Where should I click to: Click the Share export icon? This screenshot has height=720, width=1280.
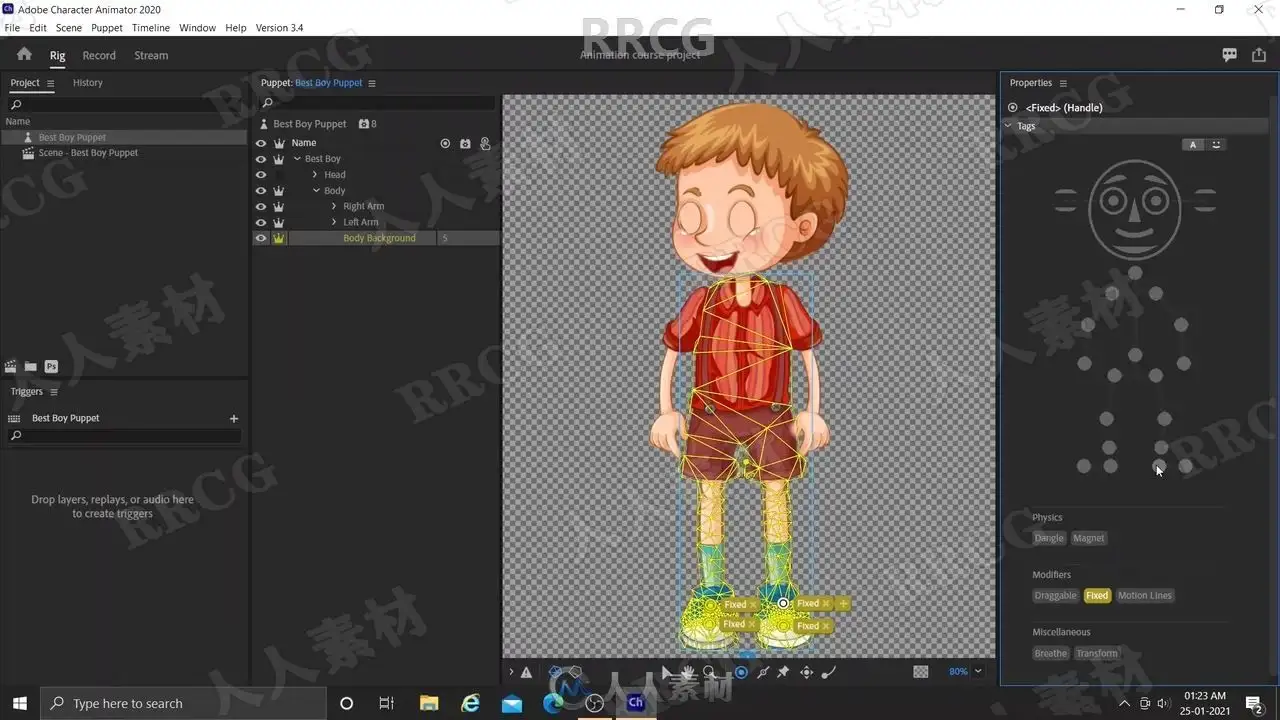(x=1259, y=55)
